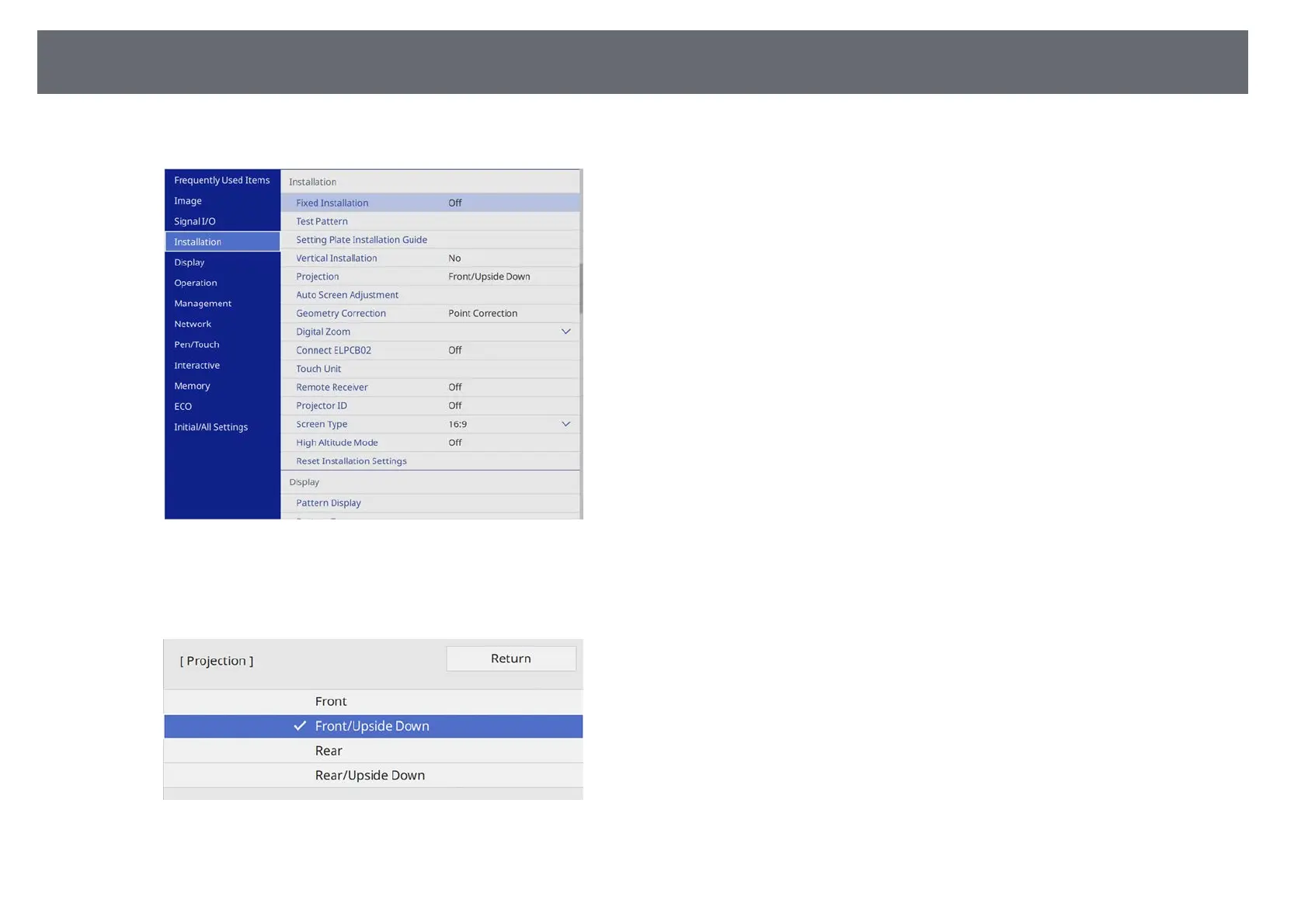The image size is (1308, 924).
Task: Open Auto Screen Adjustment
Action: [x=430, y=295]
